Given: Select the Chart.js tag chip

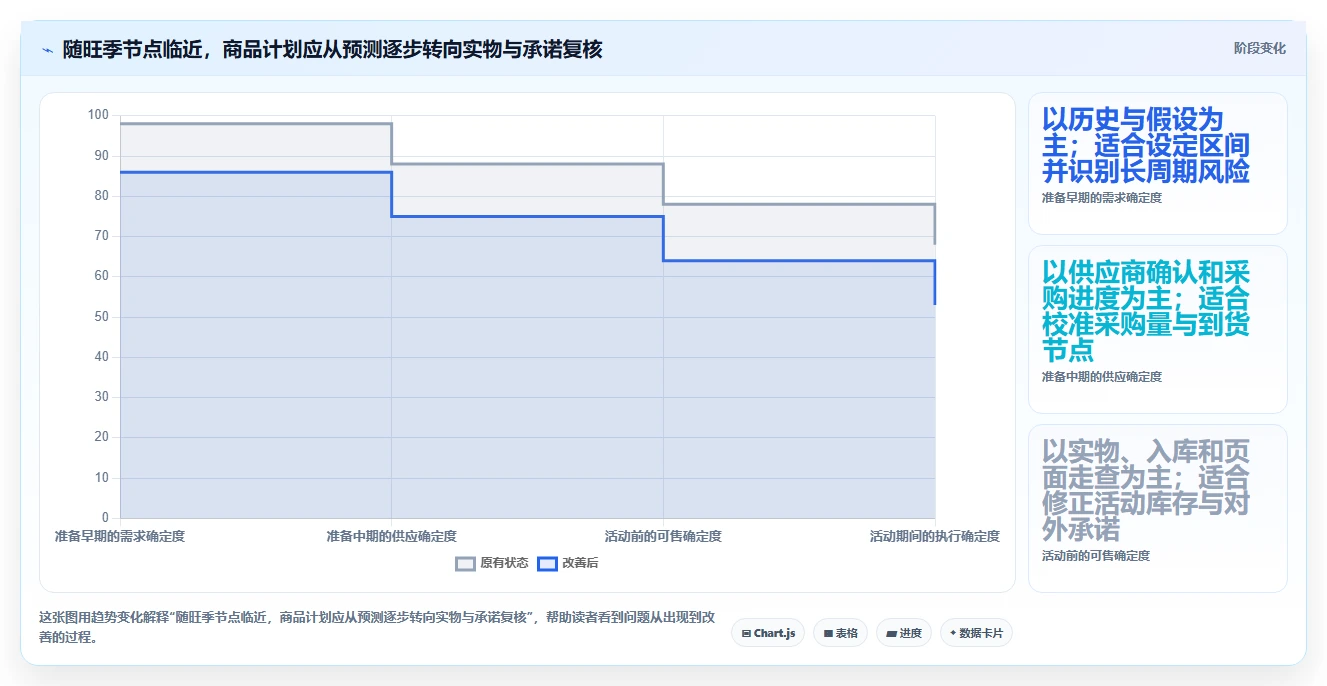Looking at the screenshot, I should click(x=768, y=633).
